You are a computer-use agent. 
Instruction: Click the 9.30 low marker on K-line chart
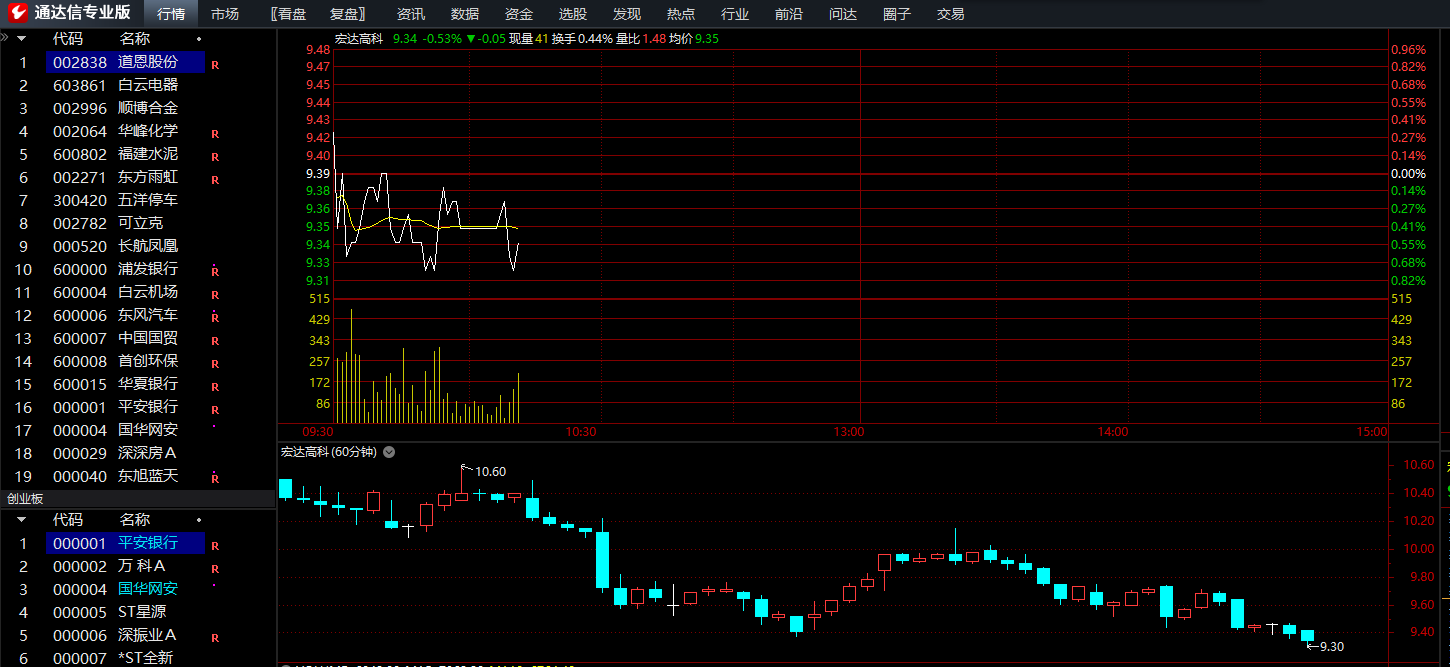pos(1332,647)
